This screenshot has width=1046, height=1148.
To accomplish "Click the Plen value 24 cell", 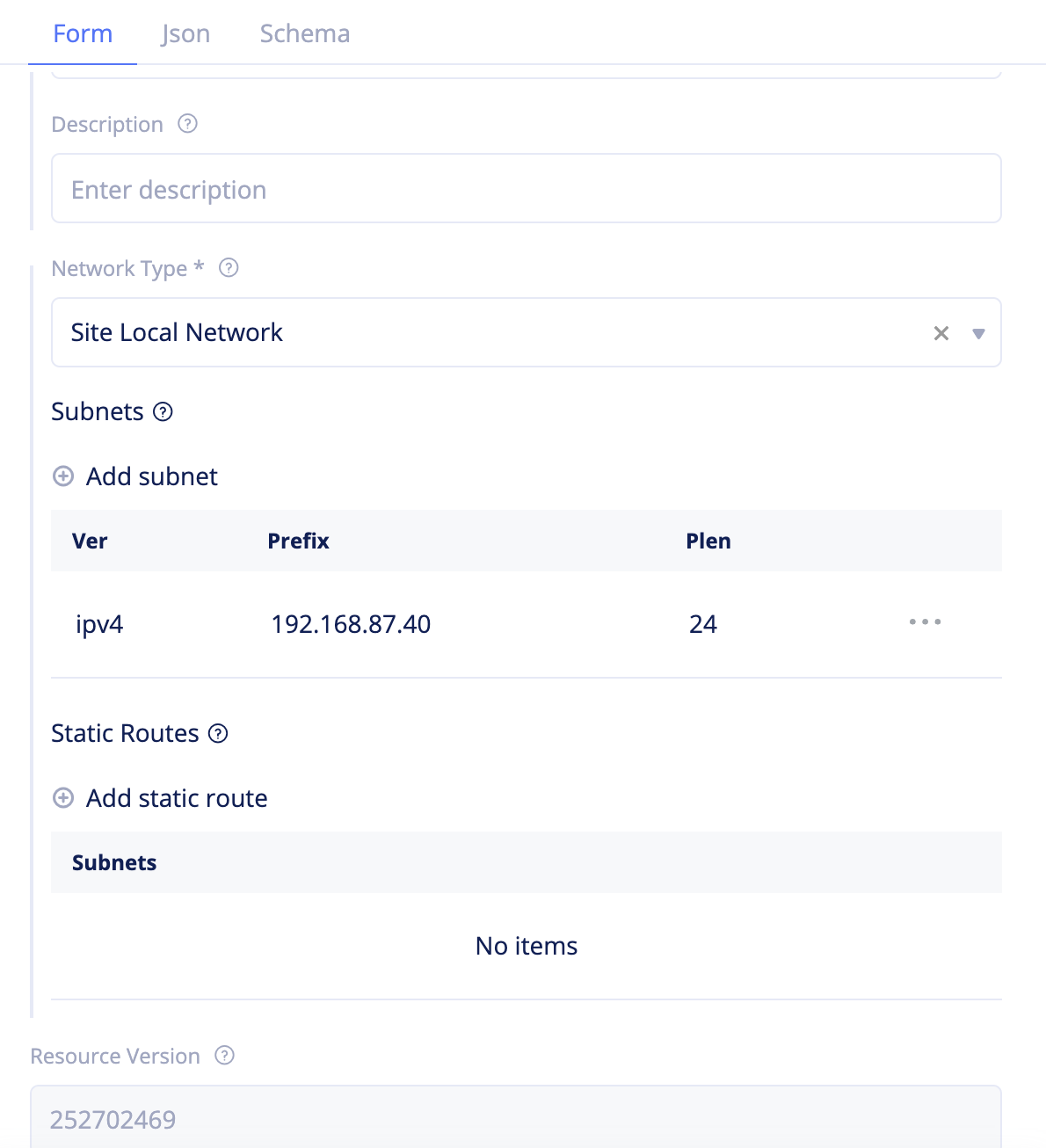I will pyautogui.click(x=703, y=624).
